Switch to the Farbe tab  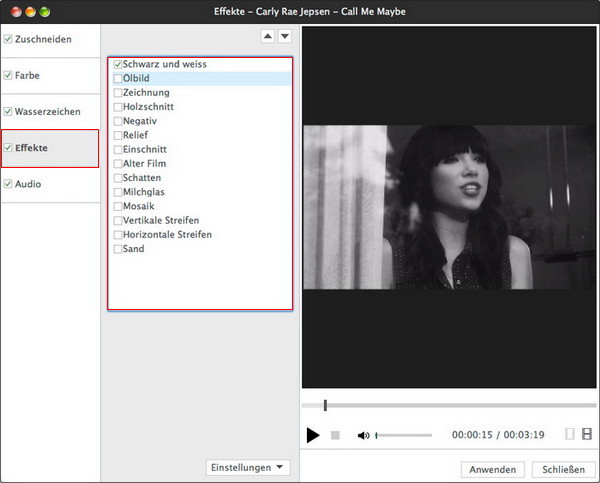[50, 76]
